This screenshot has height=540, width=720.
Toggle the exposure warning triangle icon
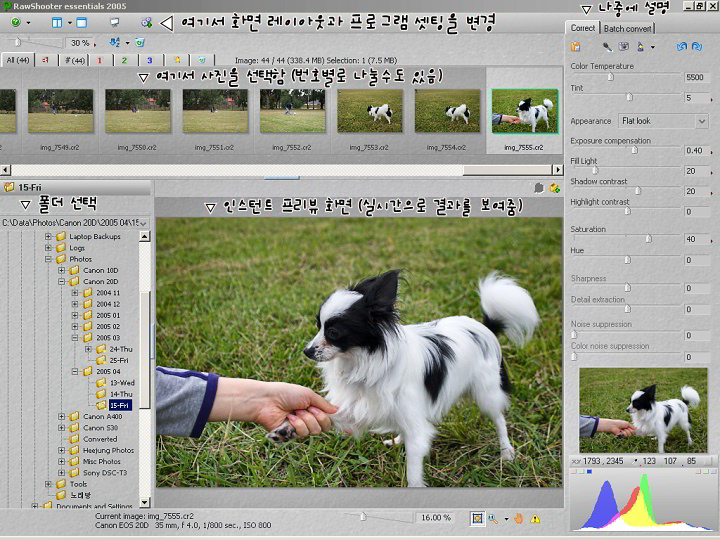pyautogui.click(x=535, y=519)
